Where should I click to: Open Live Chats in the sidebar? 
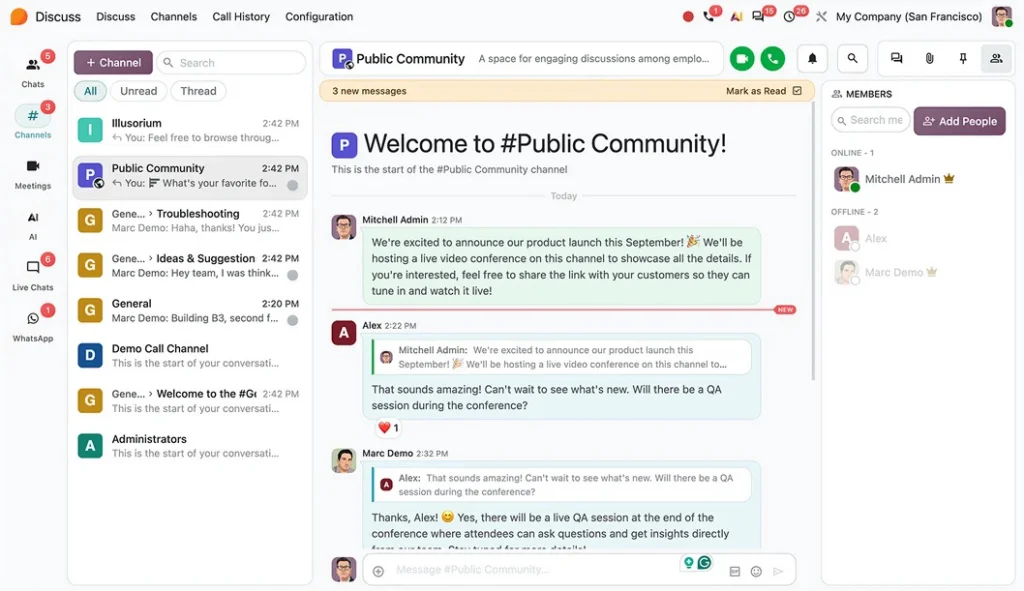33,274
